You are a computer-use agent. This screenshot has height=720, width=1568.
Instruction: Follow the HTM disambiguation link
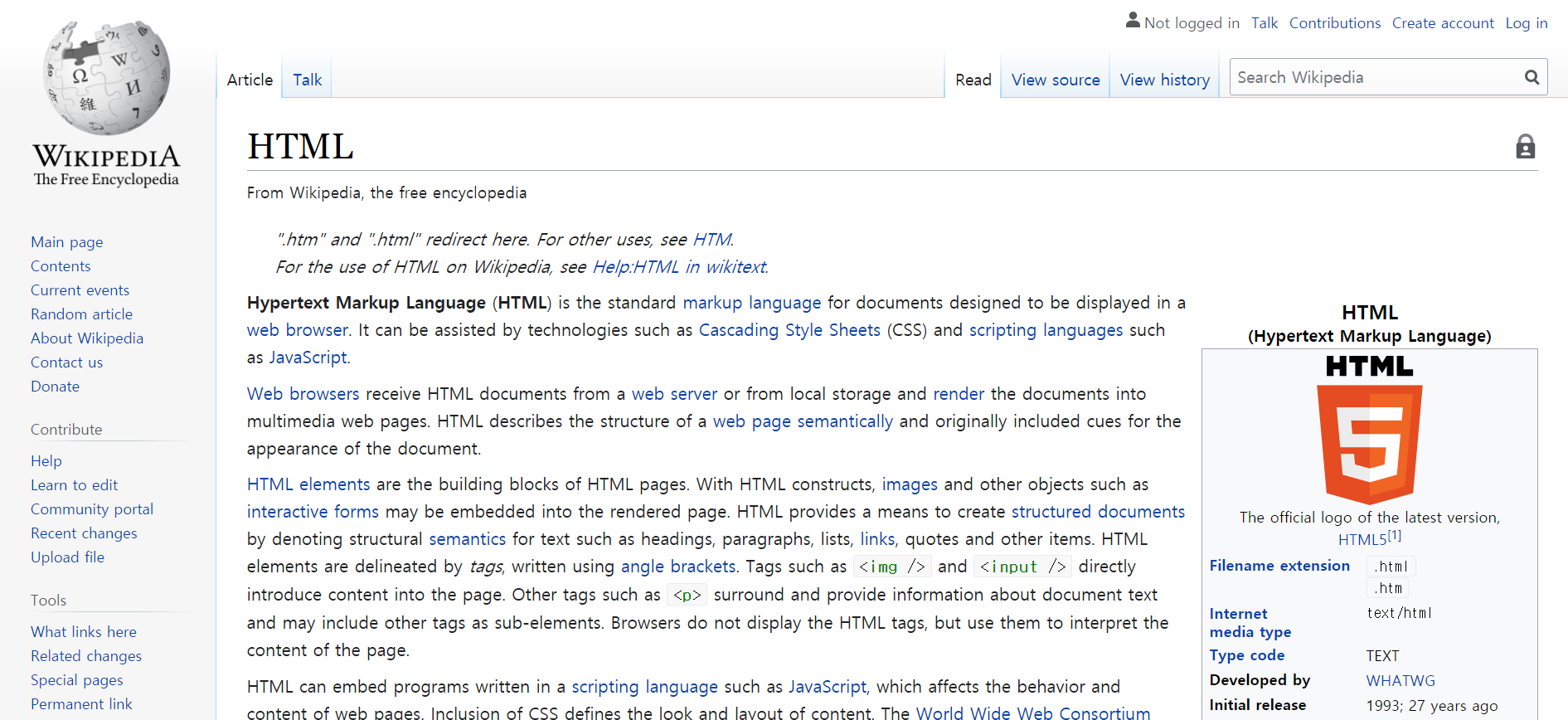711,240
